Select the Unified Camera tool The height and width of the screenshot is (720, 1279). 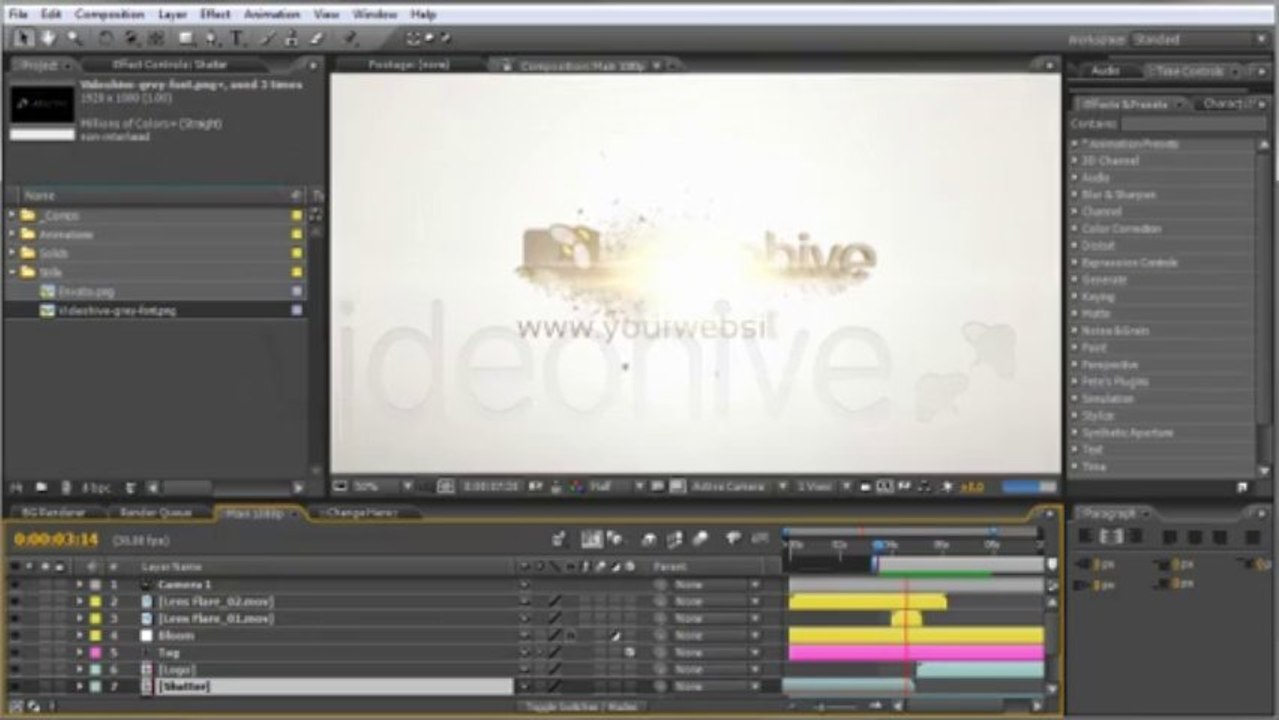tap(131, 38)
